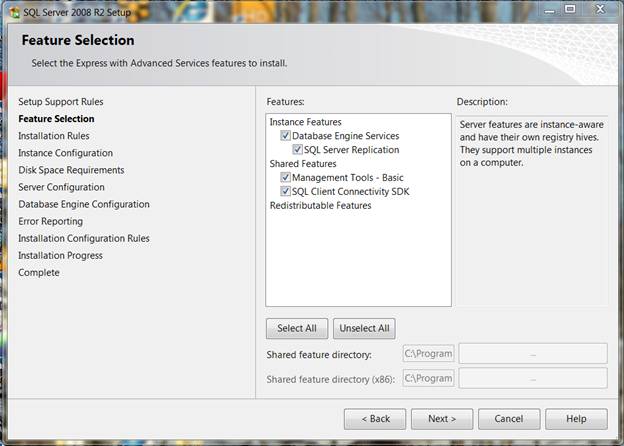The width and height of the screenshot is (624, 446).
Task: Click browse button beside Shared feature directory
Action: click(533, 353)
